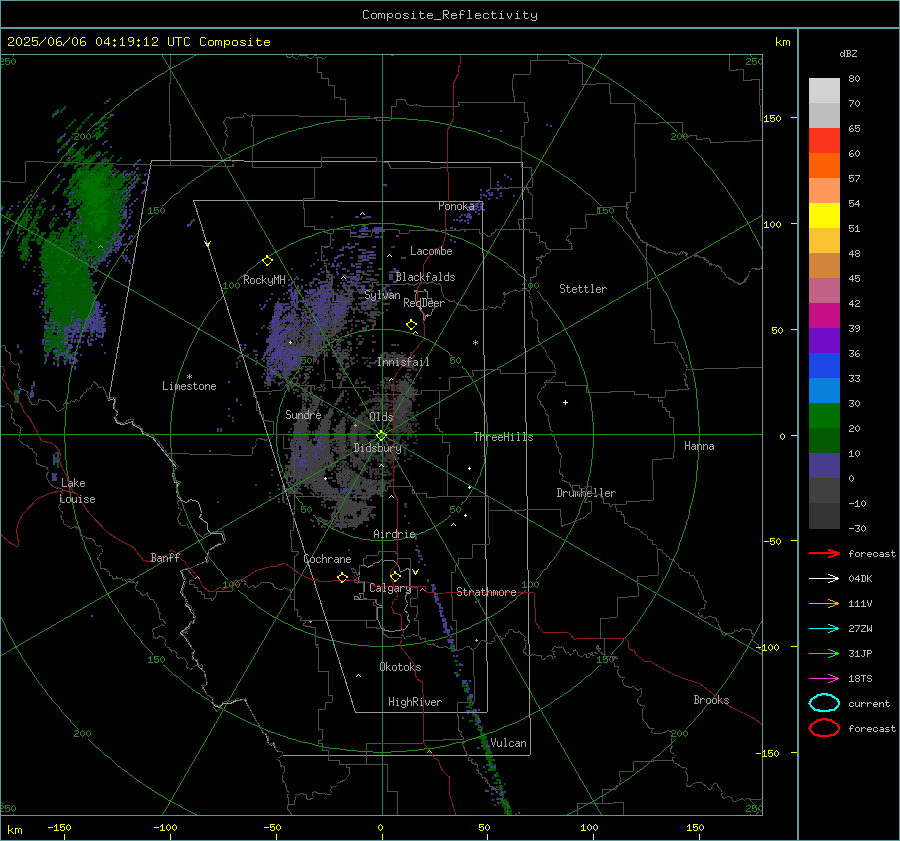Click the Hanna map label

pos(699,446)
